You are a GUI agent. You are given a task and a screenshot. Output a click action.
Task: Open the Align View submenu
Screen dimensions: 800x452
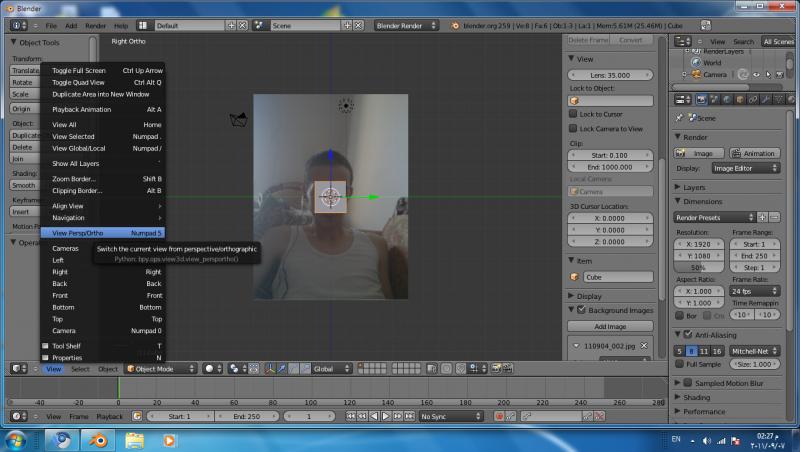pos(103,206)
